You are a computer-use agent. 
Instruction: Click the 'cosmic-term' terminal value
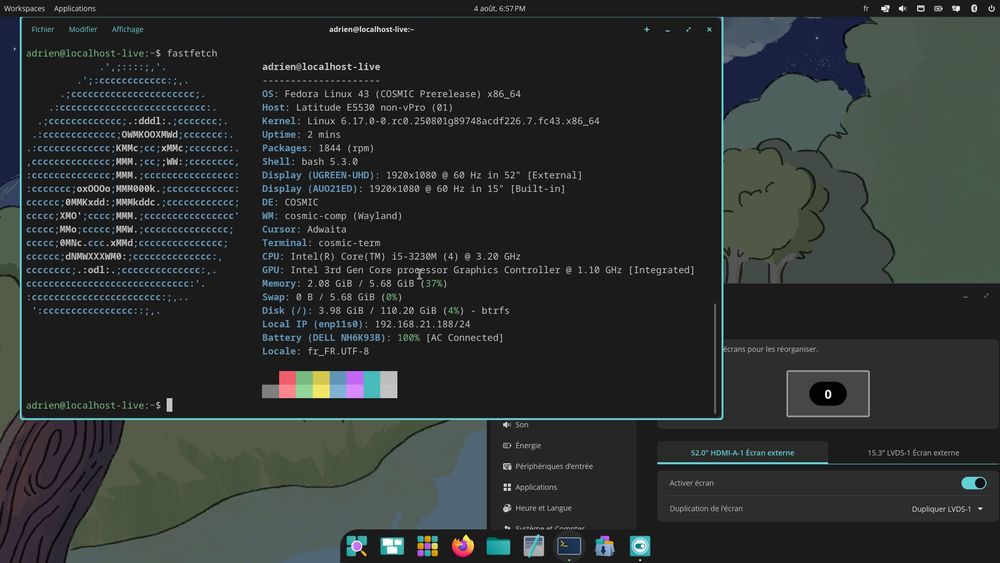coord(349,243)
